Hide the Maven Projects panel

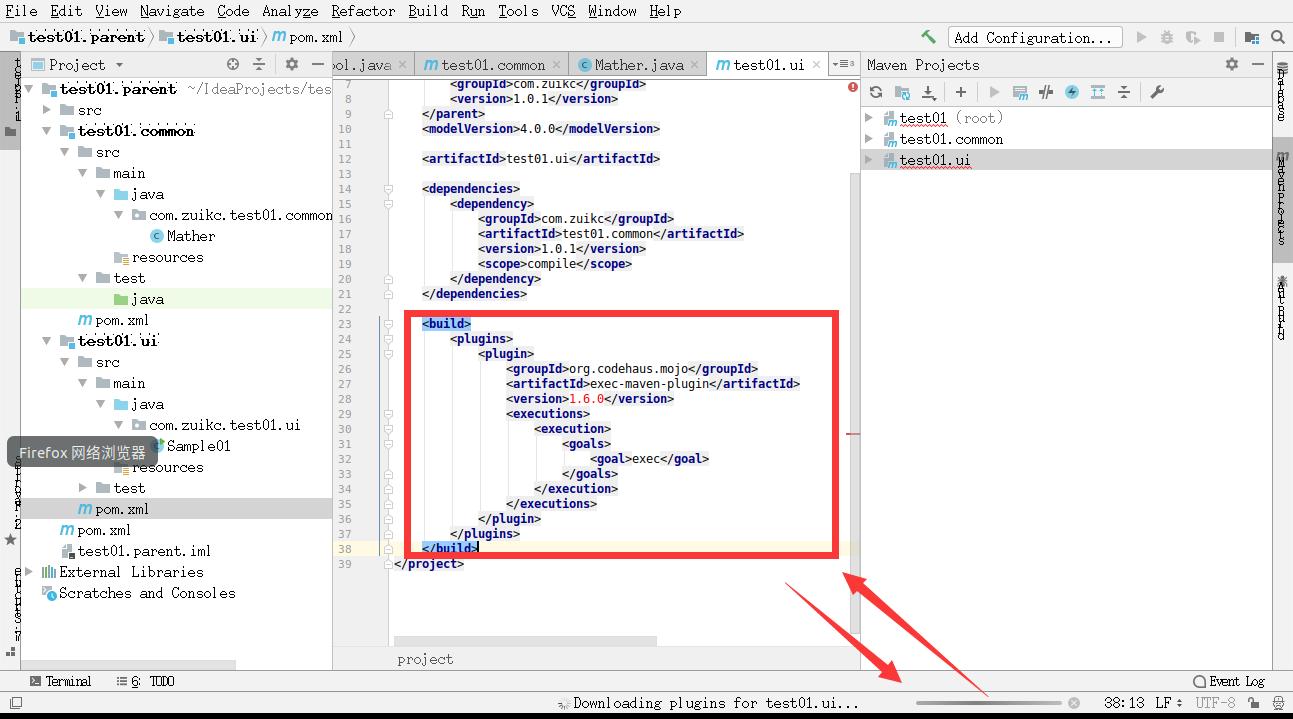(1258, 64)
